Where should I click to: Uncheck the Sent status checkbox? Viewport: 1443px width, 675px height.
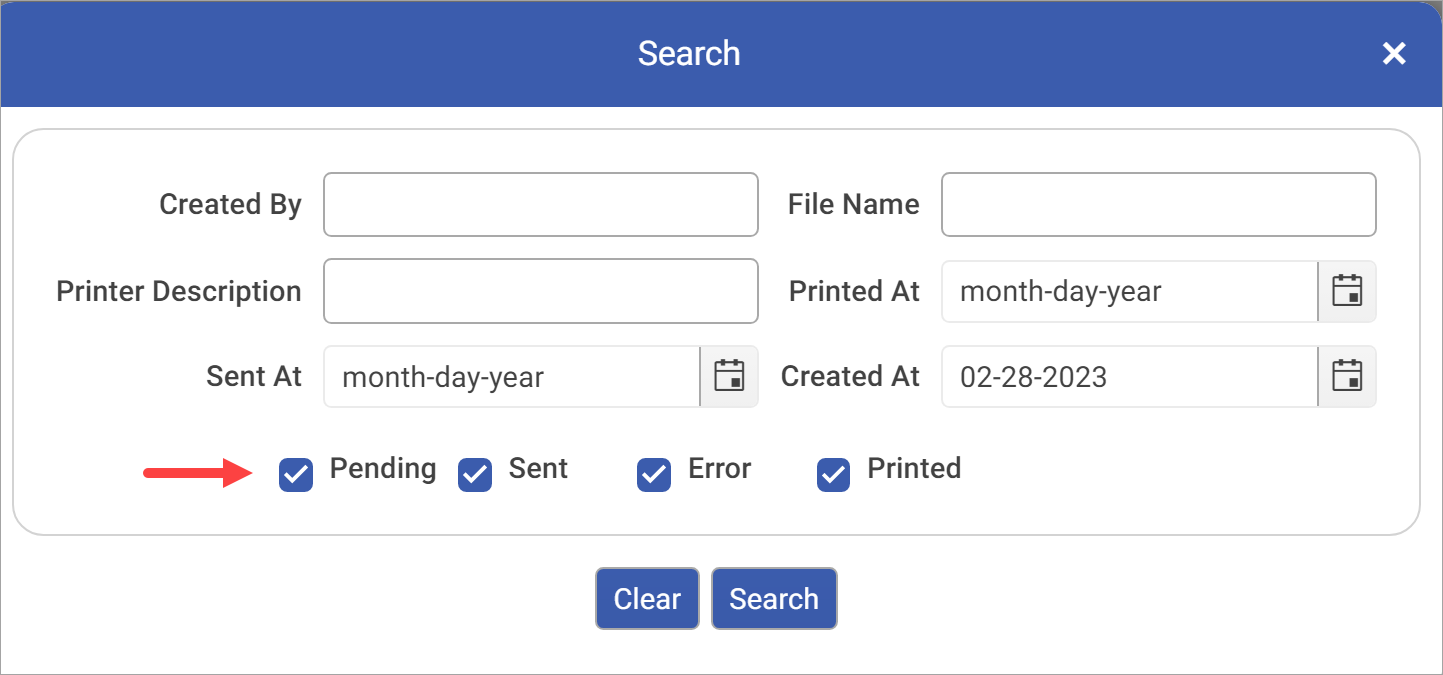pos(475,474)
